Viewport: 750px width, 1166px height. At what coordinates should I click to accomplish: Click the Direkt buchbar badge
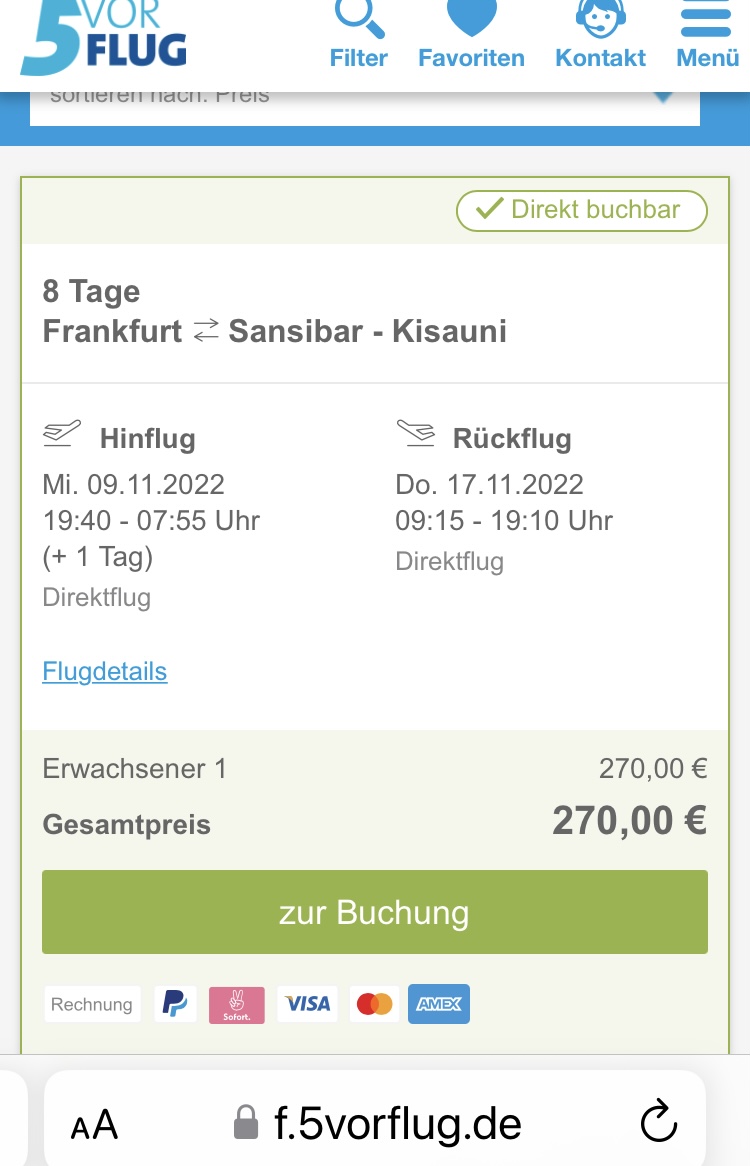[x=581, y=210]
